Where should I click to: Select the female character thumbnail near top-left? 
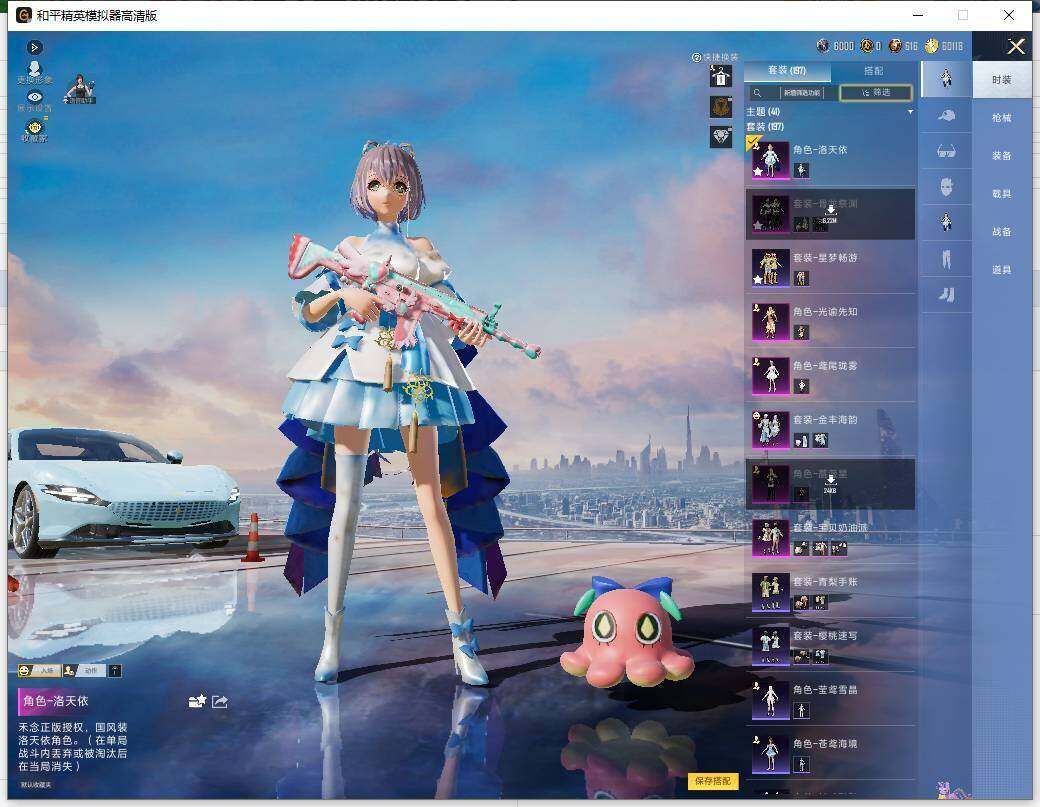80,88
